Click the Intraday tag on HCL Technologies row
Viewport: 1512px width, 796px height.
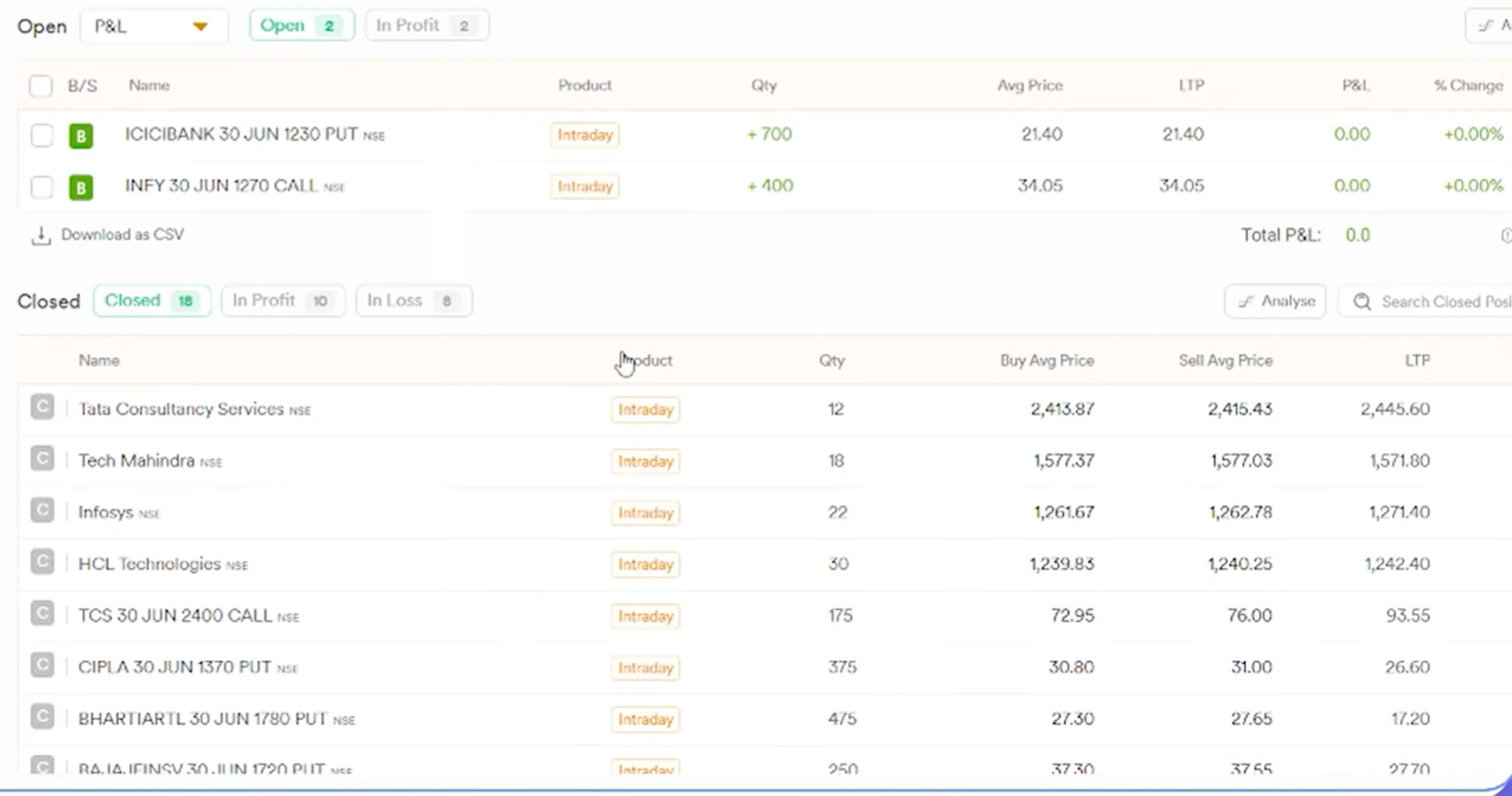(x=645, y=565)
